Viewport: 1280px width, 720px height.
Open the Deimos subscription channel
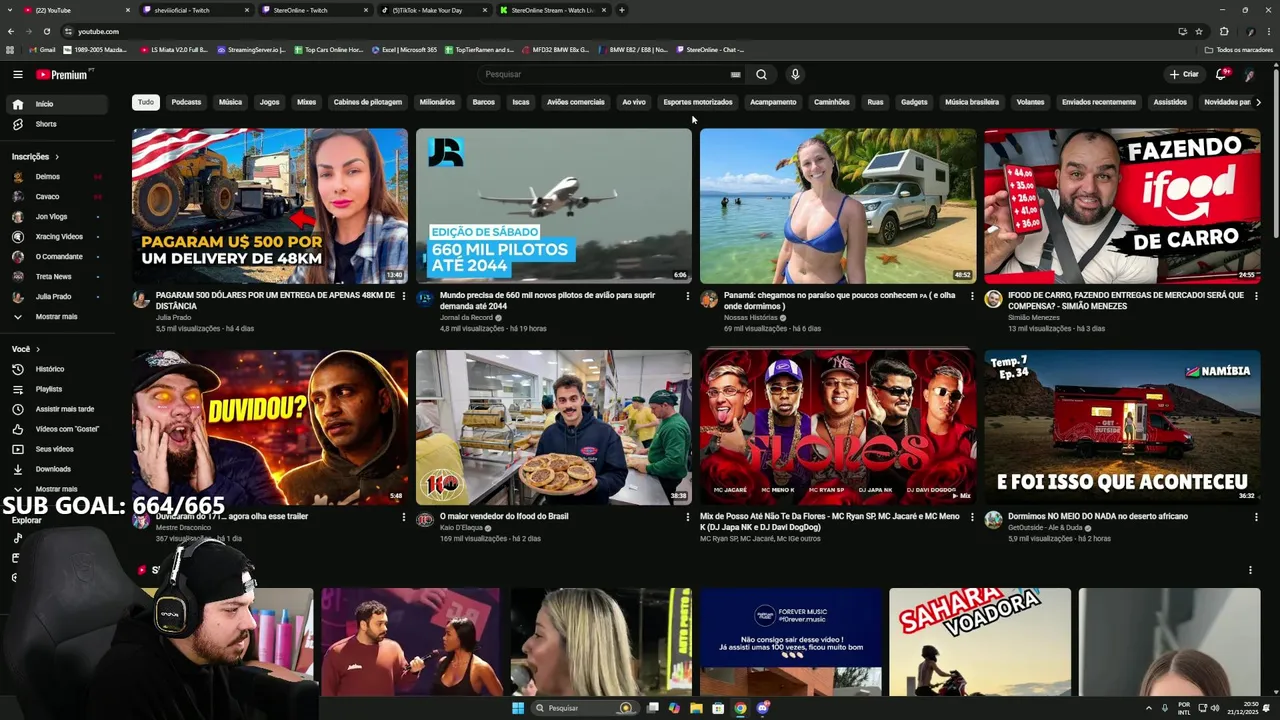point(59,176)
